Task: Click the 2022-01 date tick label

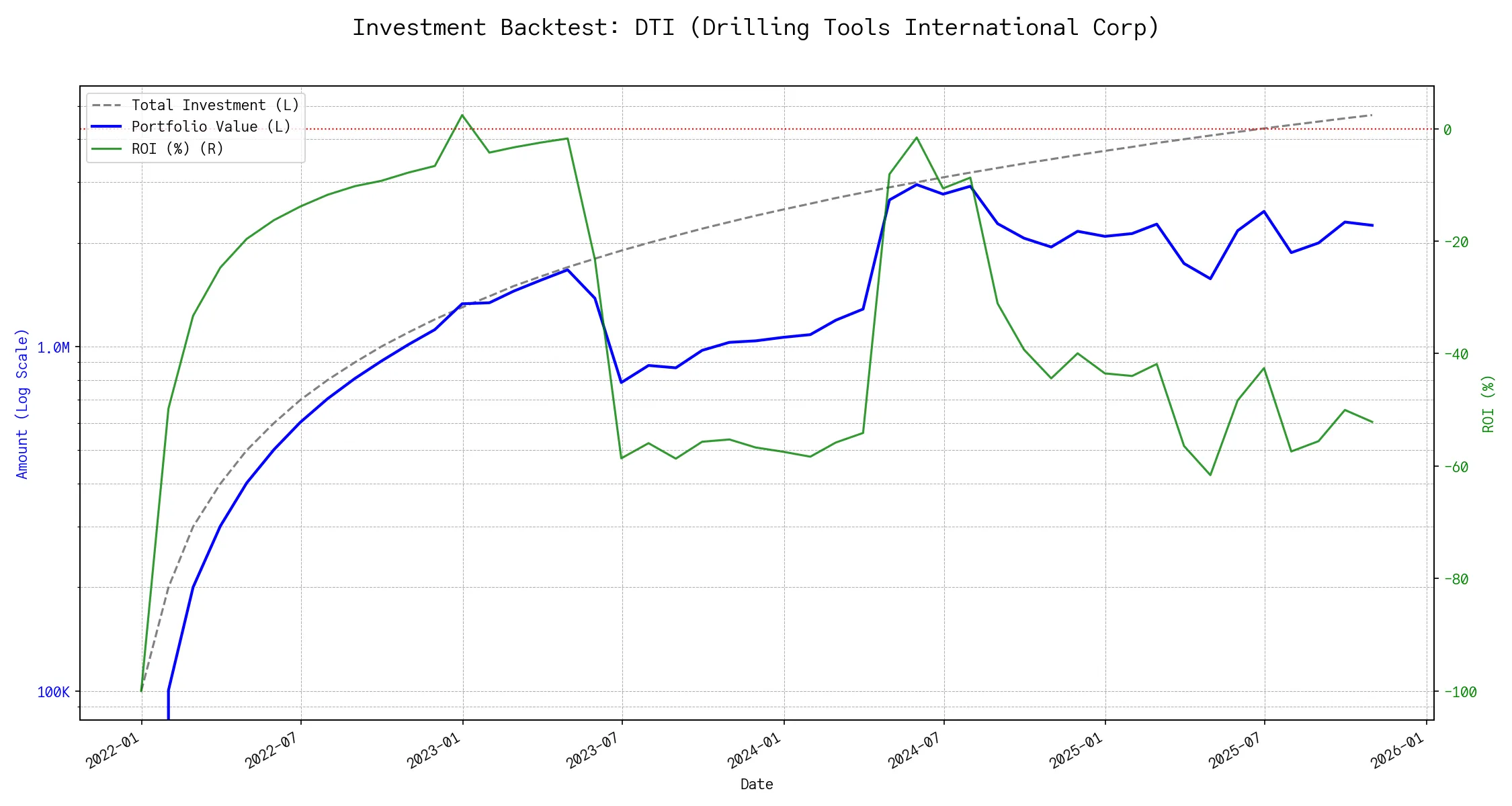Action: (113, 750)
